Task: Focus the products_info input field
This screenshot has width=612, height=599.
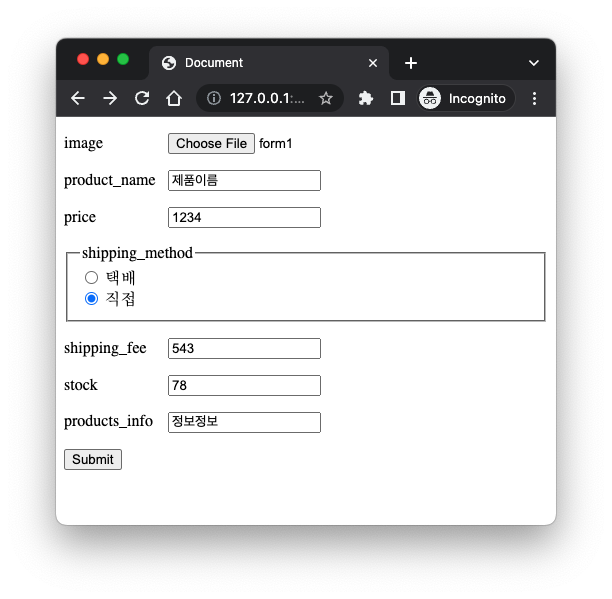Action: coord(244,422)
